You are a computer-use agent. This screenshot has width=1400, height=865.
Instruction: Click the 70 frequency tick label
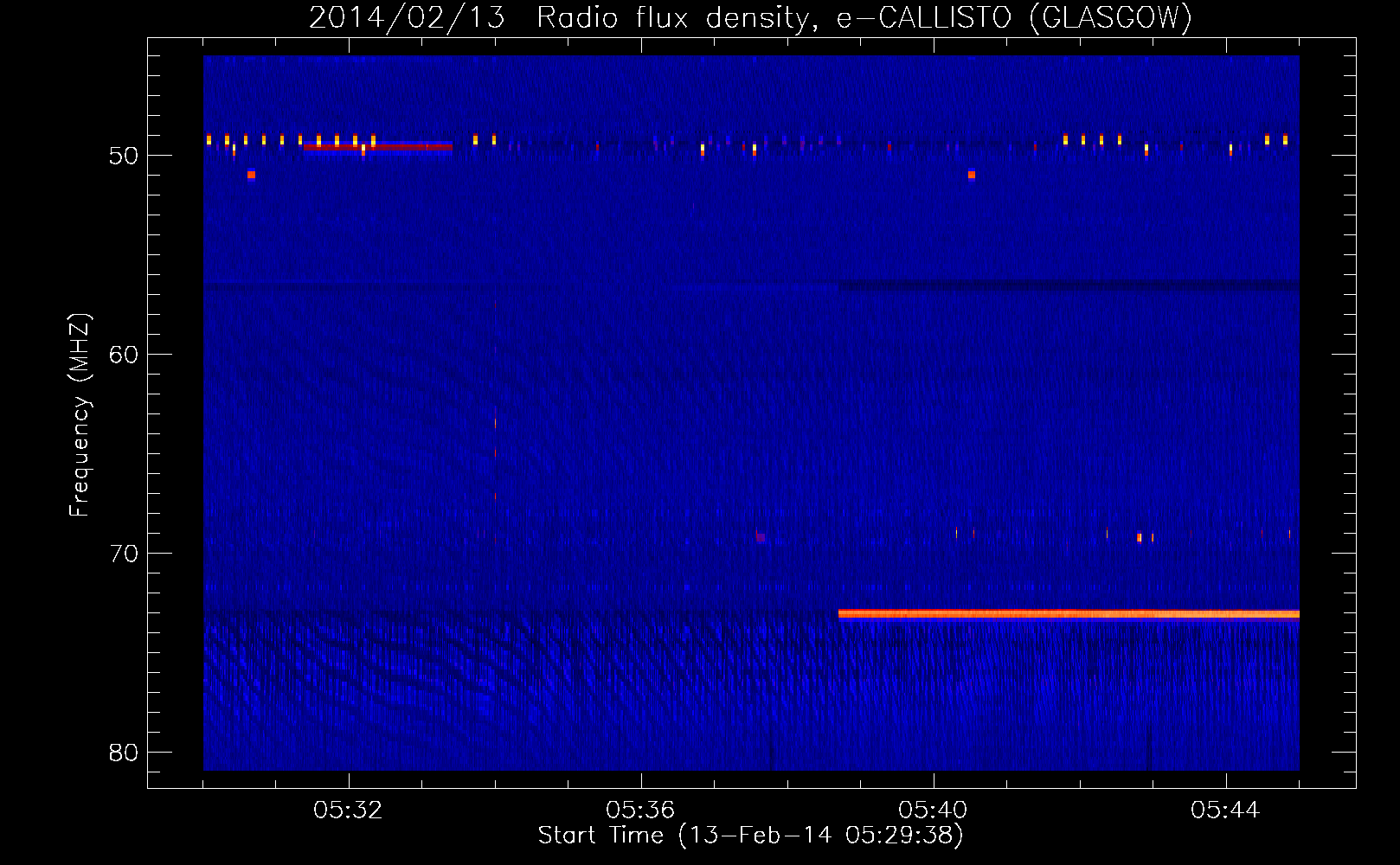[x=124, y=553]
